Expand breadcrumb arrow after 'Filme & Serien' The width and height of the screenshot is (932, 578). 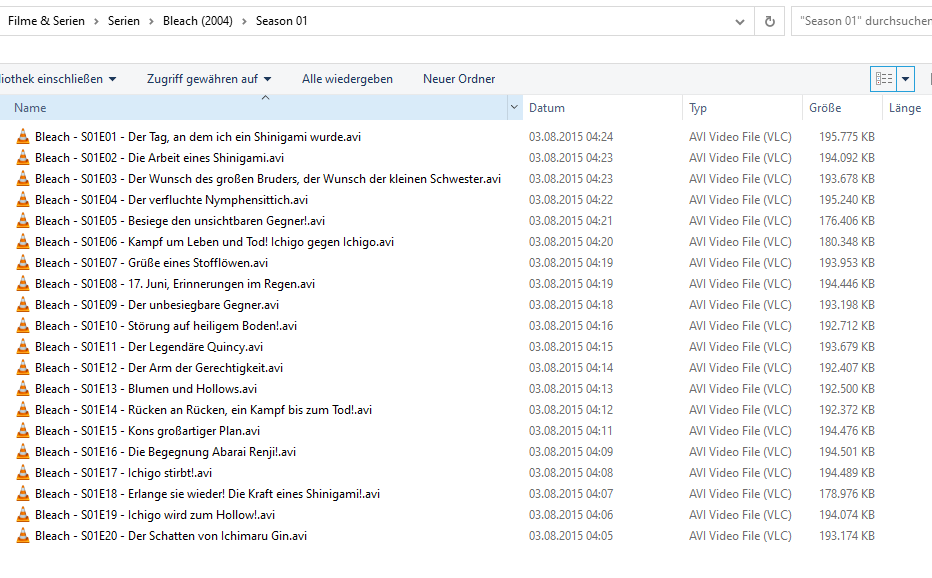[x=96, y=21]
